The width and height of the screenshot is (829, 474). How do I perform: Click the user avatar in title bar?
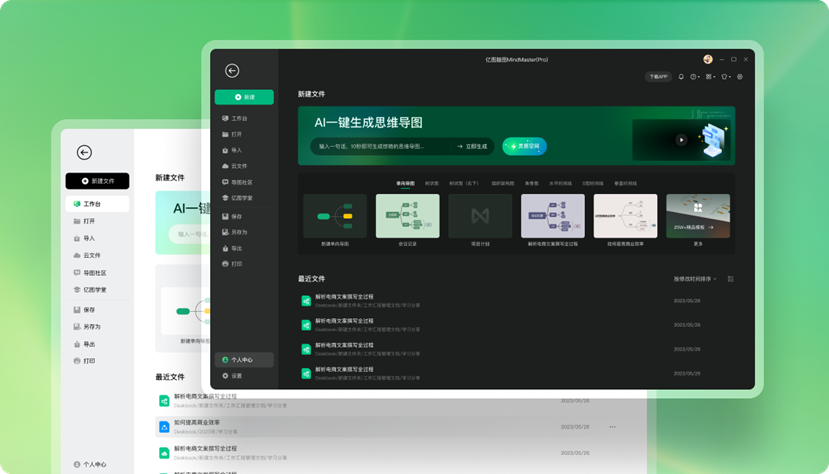[x=708, y=60]
